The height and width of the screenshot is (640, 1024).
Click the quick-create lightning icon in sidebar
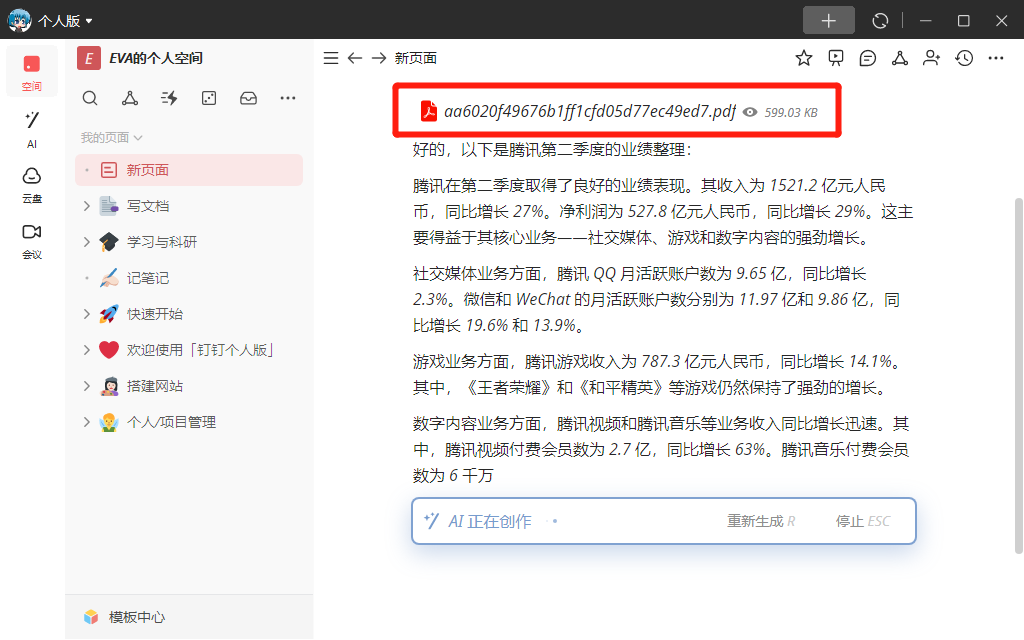click(x=169, y=98)
